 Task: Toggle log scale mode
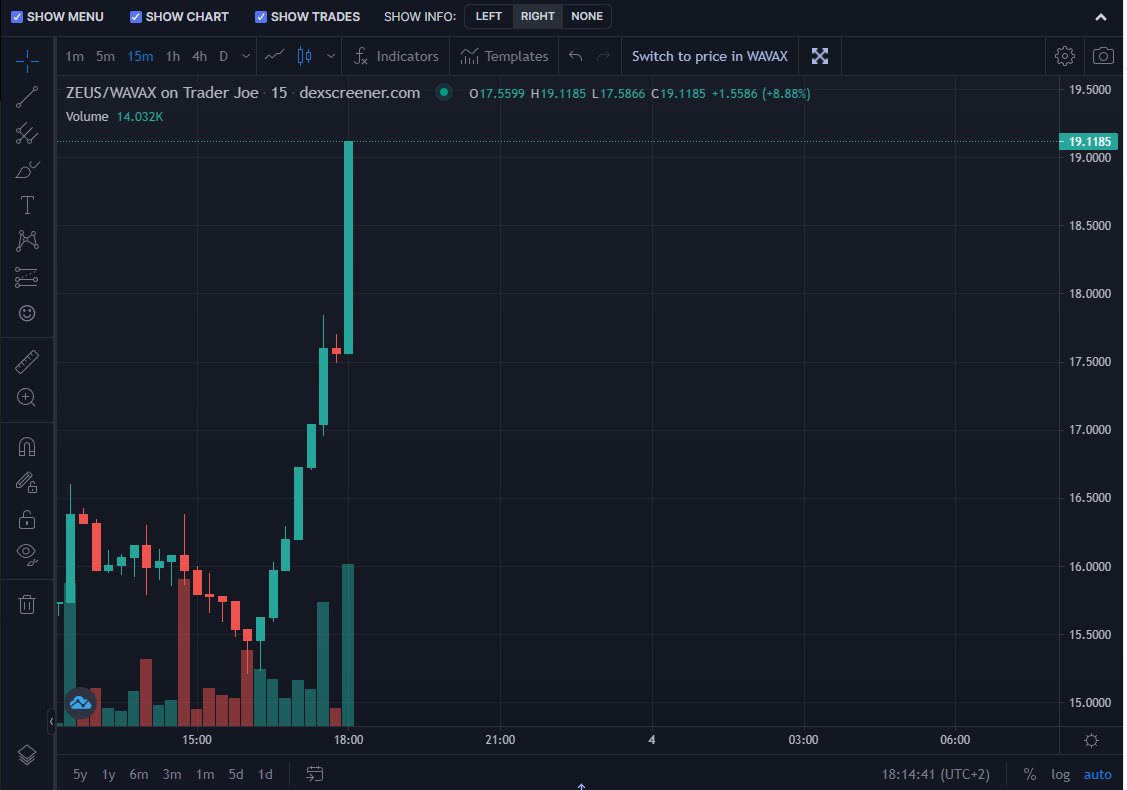point(1060,774)
